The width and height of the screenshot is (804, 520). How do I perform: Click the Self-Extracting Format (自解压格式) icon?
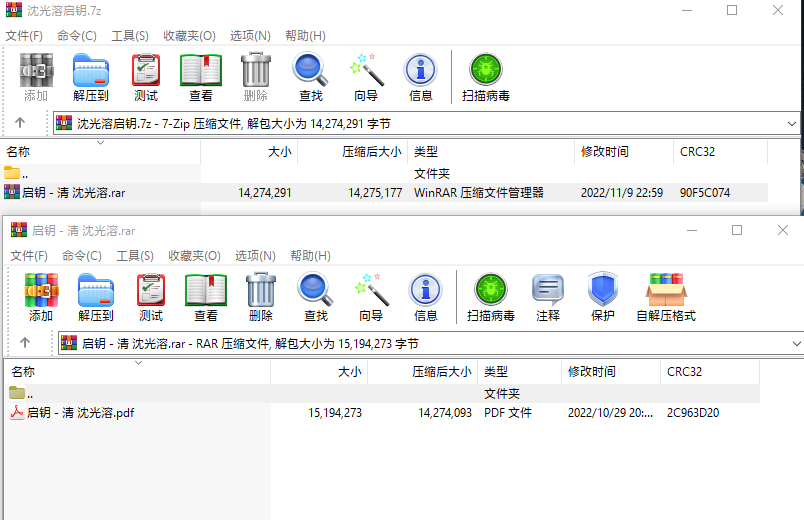665,298
